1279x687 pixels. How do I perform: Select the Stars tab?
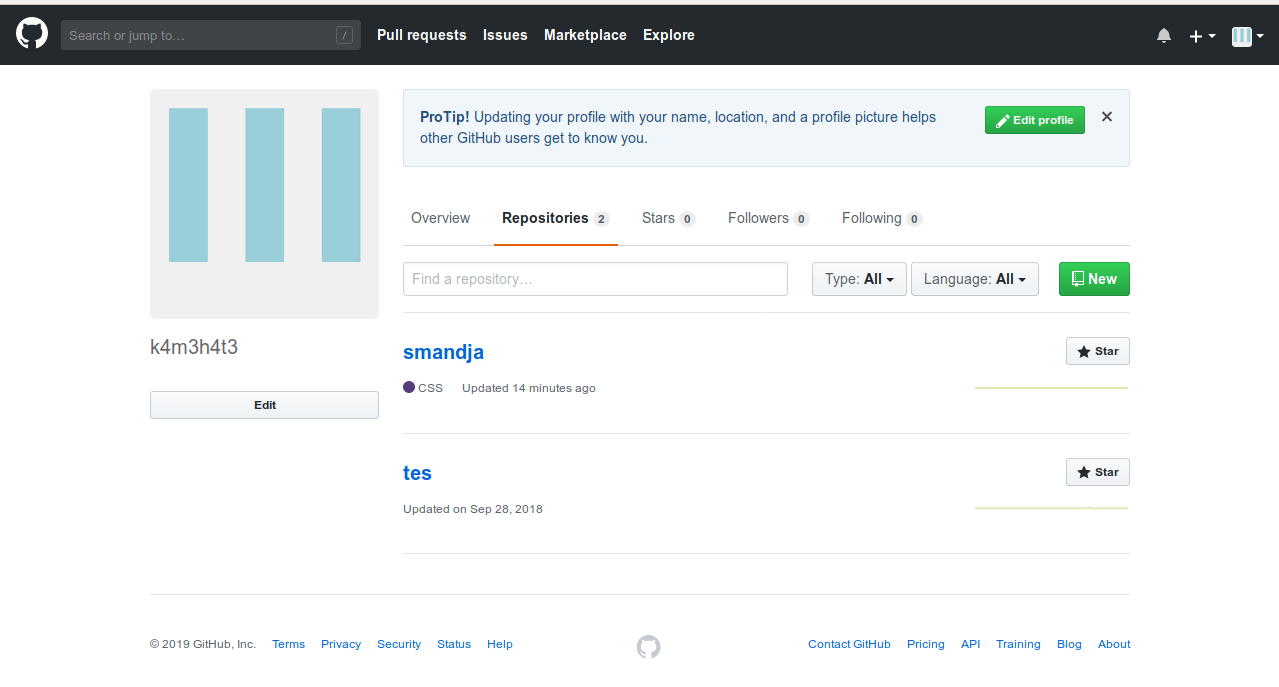pyautogui.click(x=667, y=218)
